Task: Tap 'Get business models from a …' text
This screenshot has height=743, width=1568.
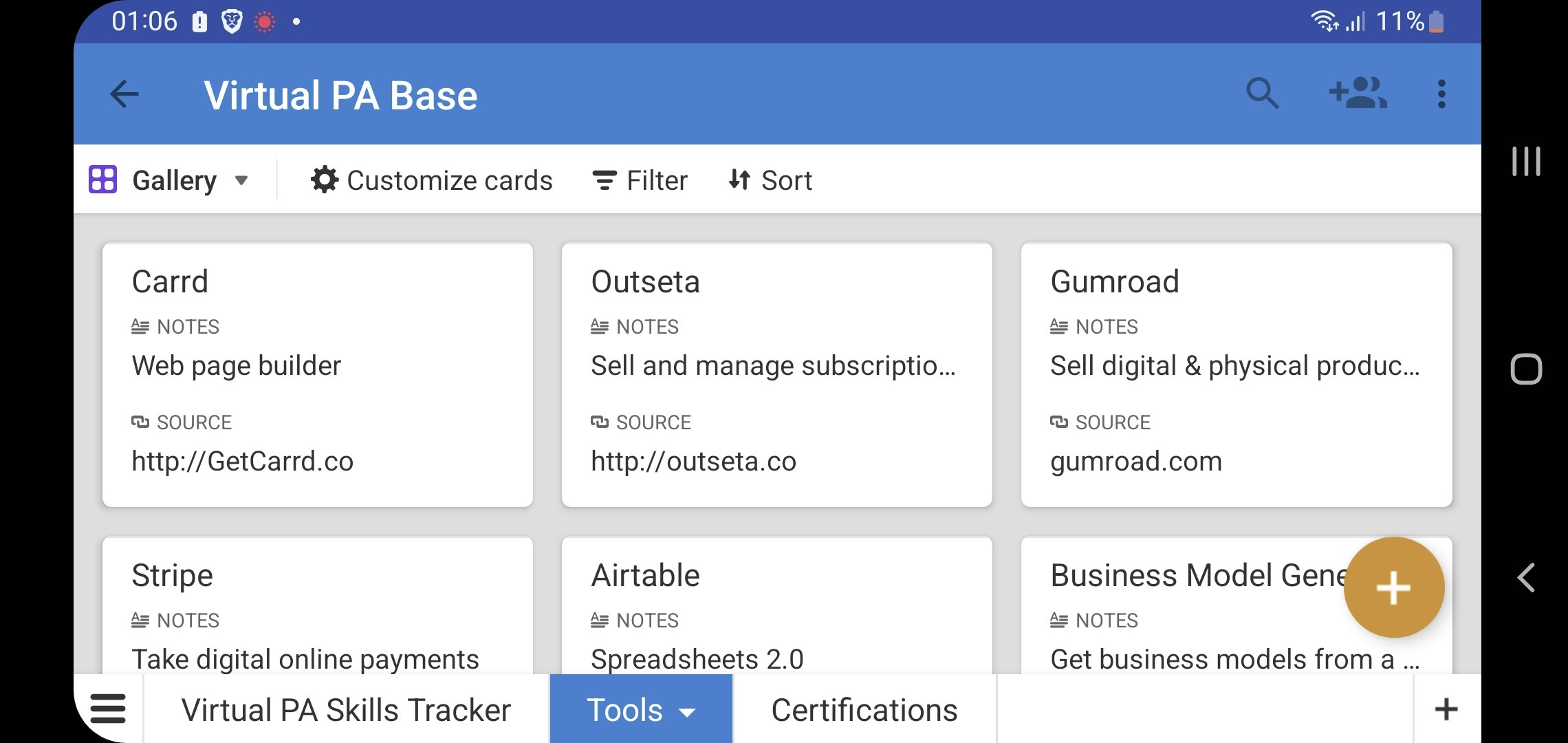Action: tap(1235, 659)
